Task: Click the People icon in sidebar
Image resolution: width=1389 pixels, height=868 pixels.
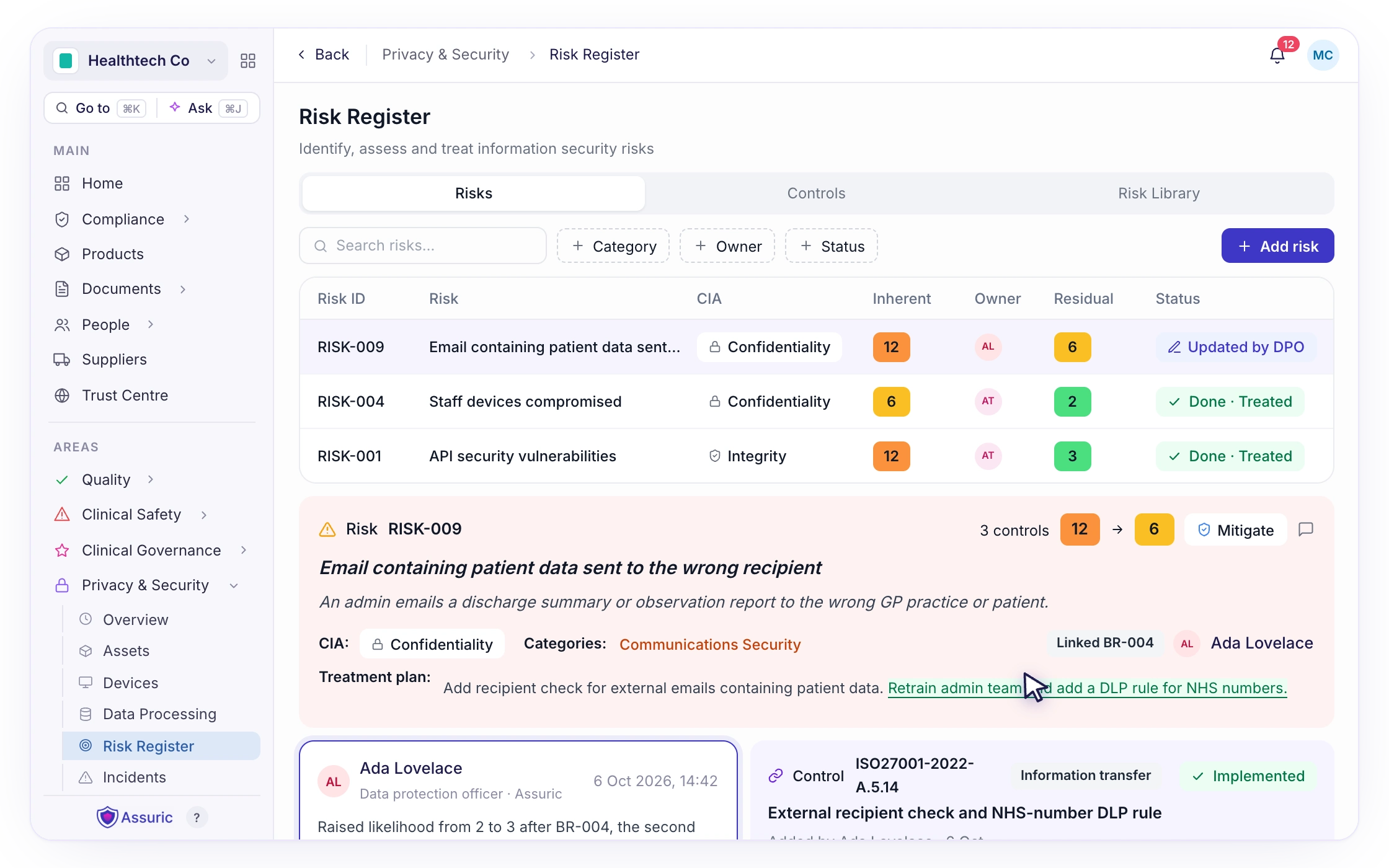Action: [62, 325]
